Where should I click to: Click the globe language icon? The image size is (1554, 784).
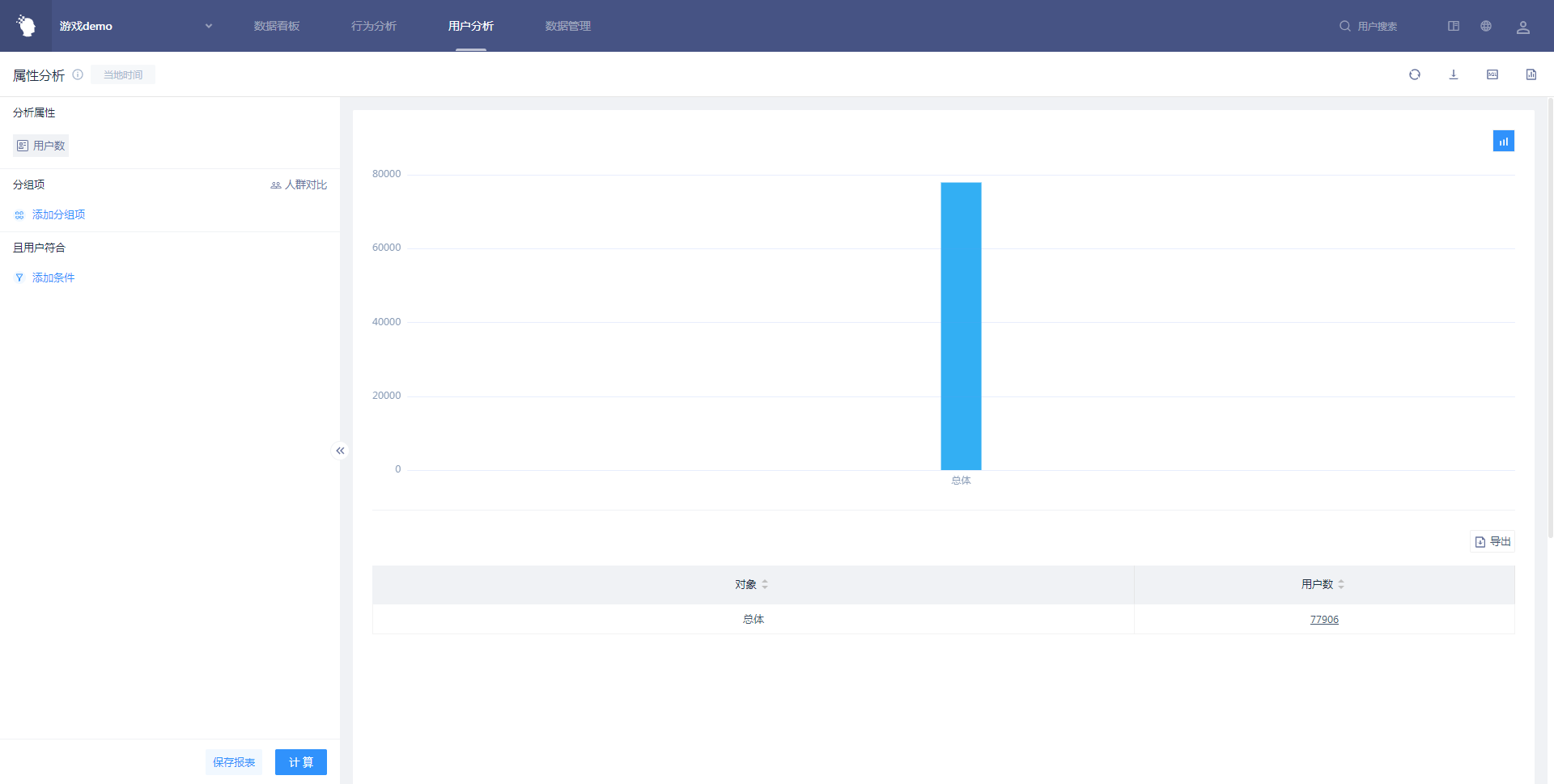click(1485, 26)
